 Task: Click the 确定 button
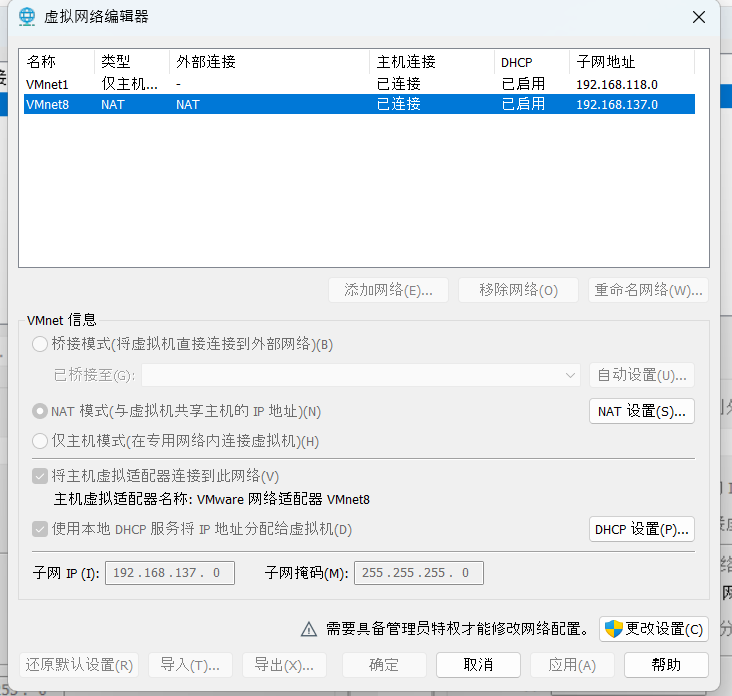pyautogui.click(x=384, y=665)
